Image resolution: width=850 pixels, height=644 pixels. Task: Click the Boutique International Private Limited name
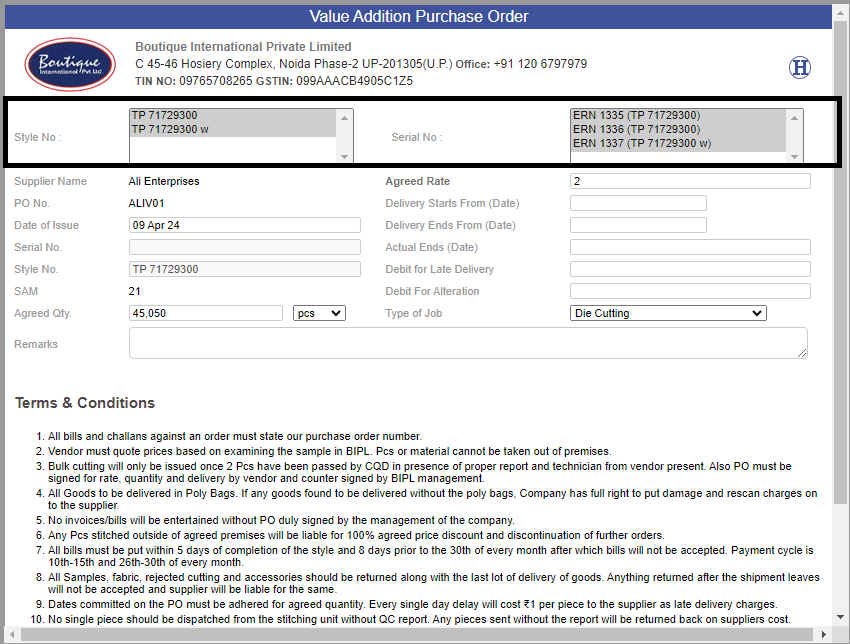(243, 47)
